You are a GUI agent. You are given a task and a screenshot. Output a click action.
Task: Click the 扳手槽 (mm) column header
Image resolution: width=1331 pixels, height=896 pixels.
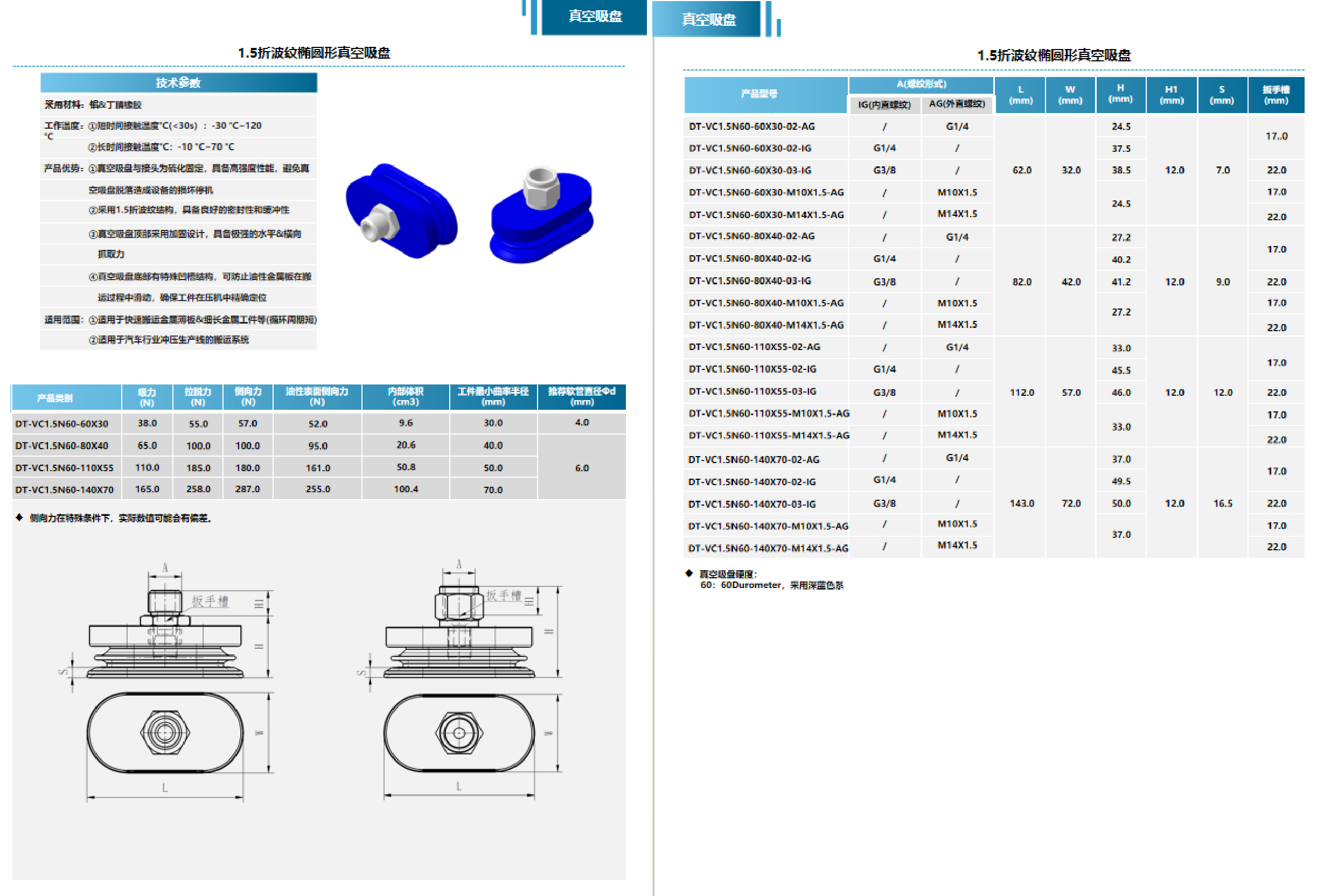(1275, 95)
